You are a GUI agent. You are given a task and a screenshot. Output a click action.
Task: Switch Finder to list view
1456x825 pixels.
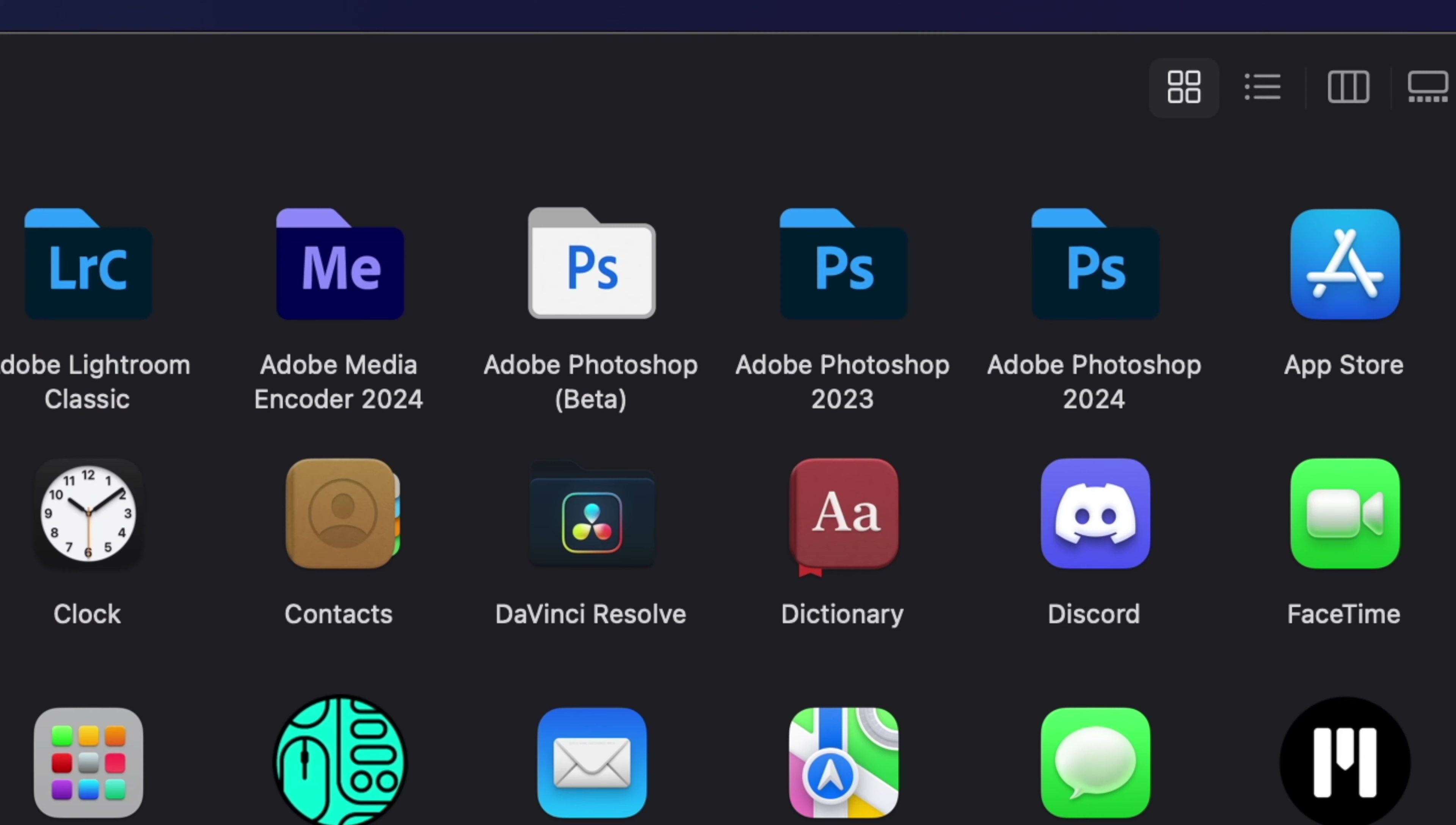(x=1262, y=87)
